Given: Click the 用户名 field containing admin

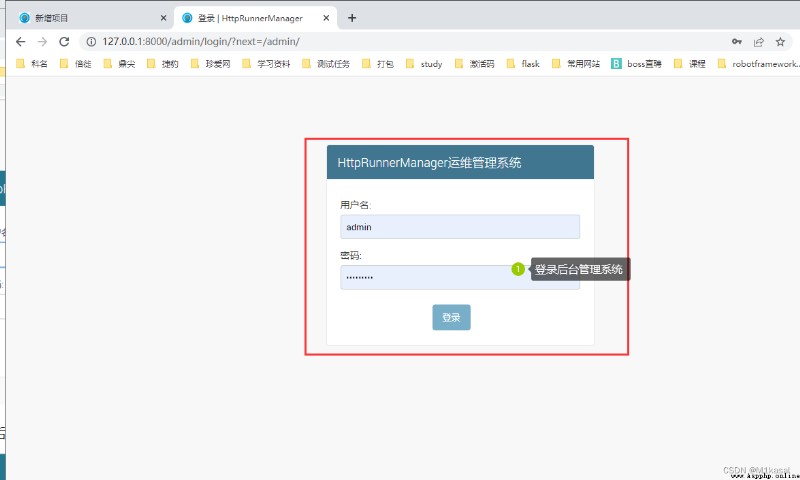Looking at the screenshot, I should point(460,226).
